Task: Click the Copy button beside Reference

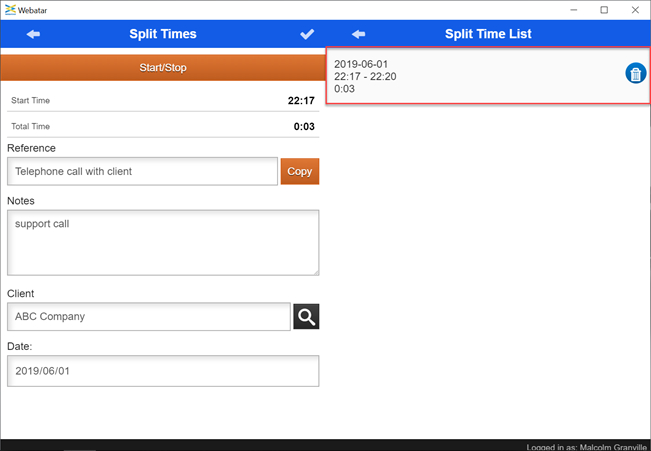Action: click(x=299, y=171)
